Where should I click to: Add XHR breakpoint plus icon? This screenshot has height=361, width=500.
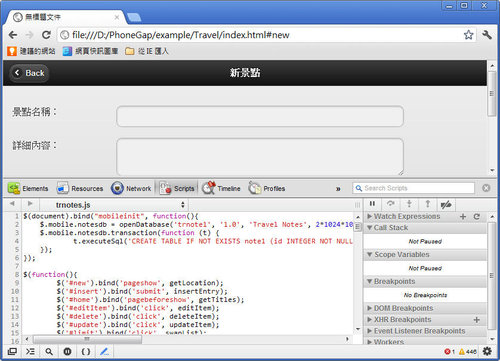pos(477,320)
